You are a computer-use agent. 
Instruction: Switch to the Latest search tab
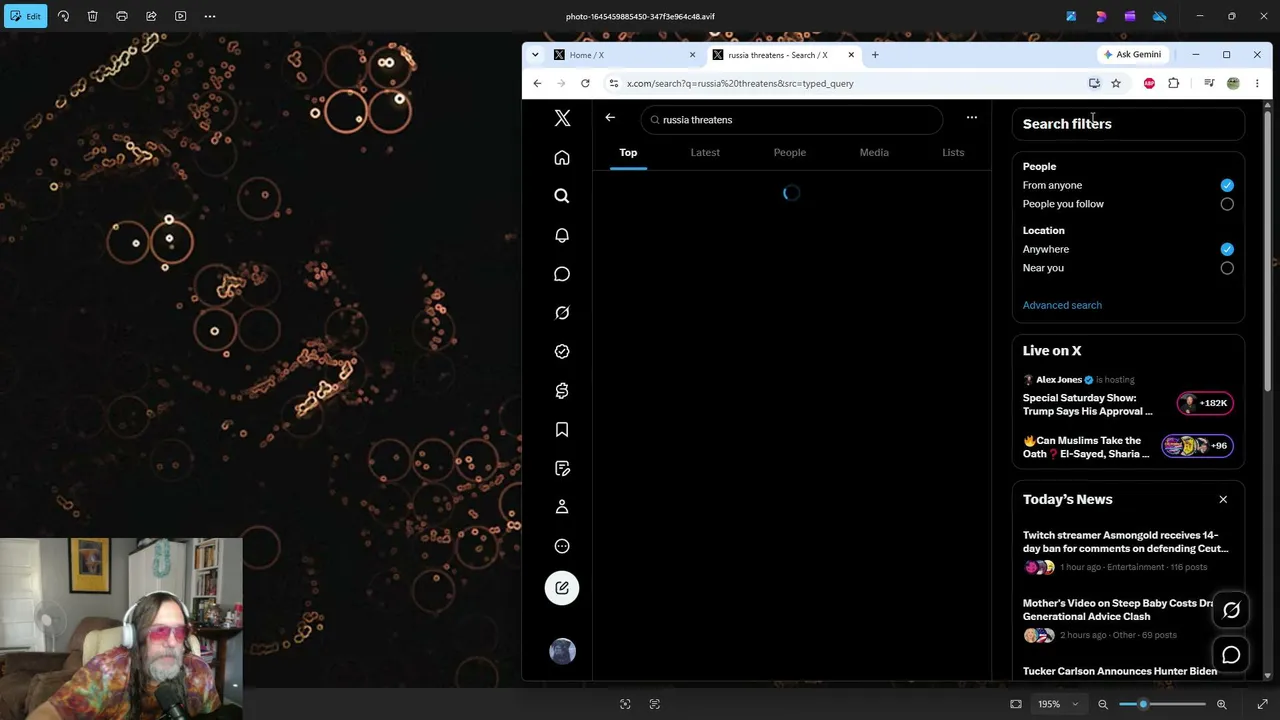(x=705, y=152)
